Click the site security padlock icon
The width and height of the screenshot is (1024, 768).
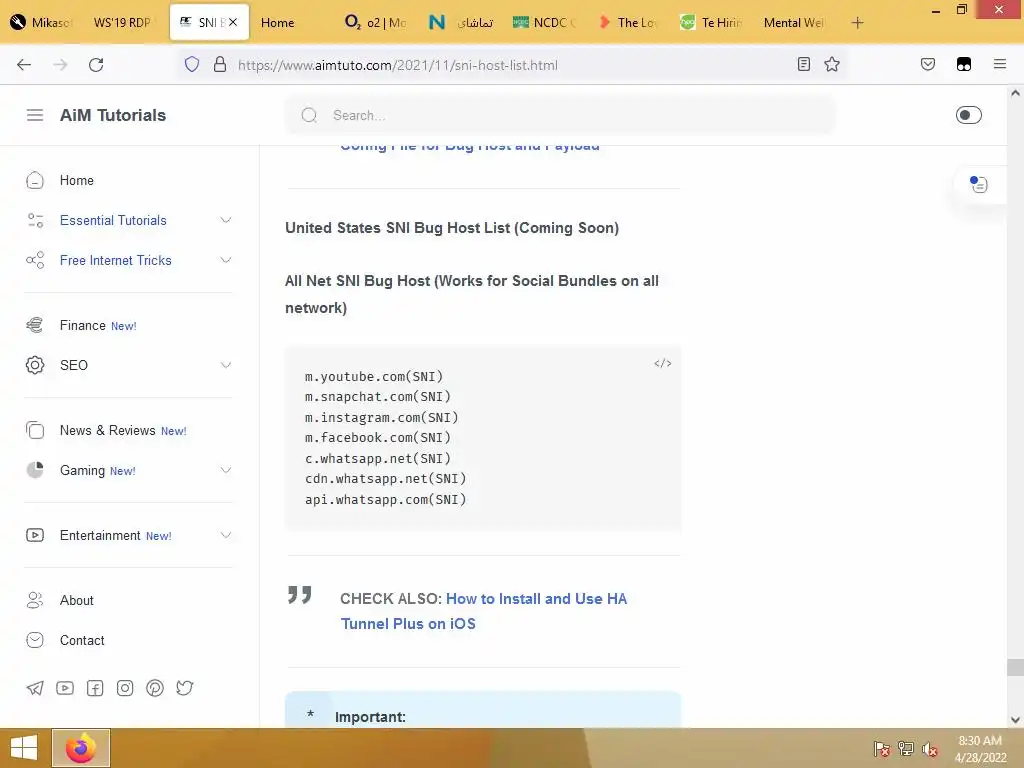pos(220,64)
